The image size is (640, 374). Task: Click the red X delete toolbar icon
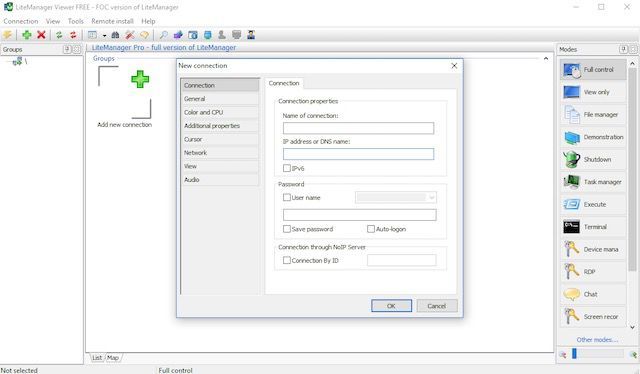coord(41,35)
